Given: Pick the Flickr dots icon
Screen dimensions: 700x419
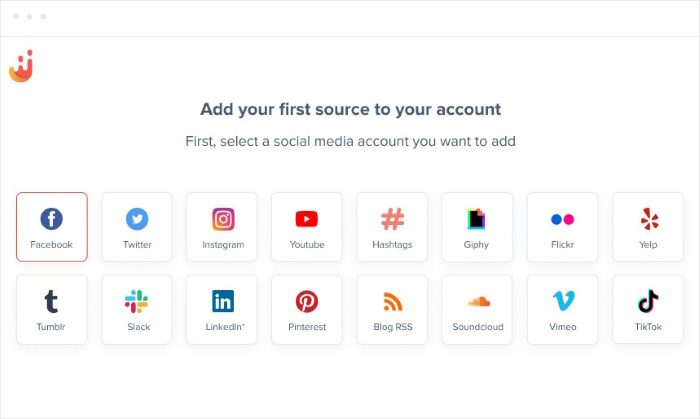Looking at the screenshot, I should pos(562,219).
